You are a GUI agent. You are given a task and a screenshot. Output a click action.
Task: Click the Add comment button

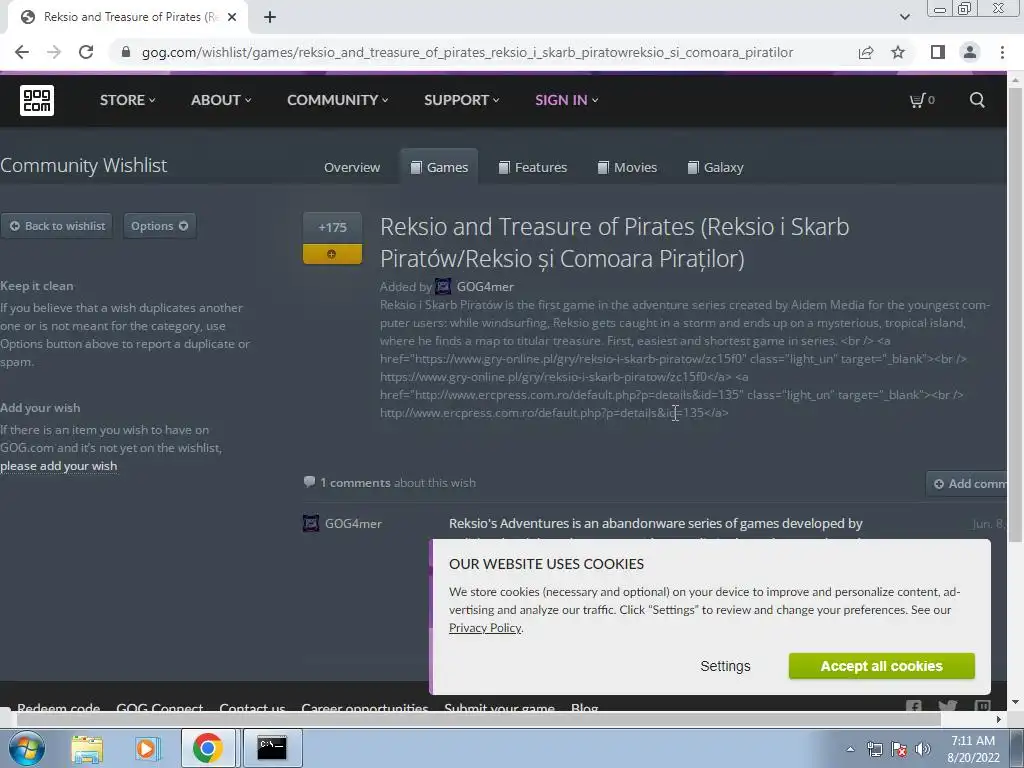click(968, 484)
